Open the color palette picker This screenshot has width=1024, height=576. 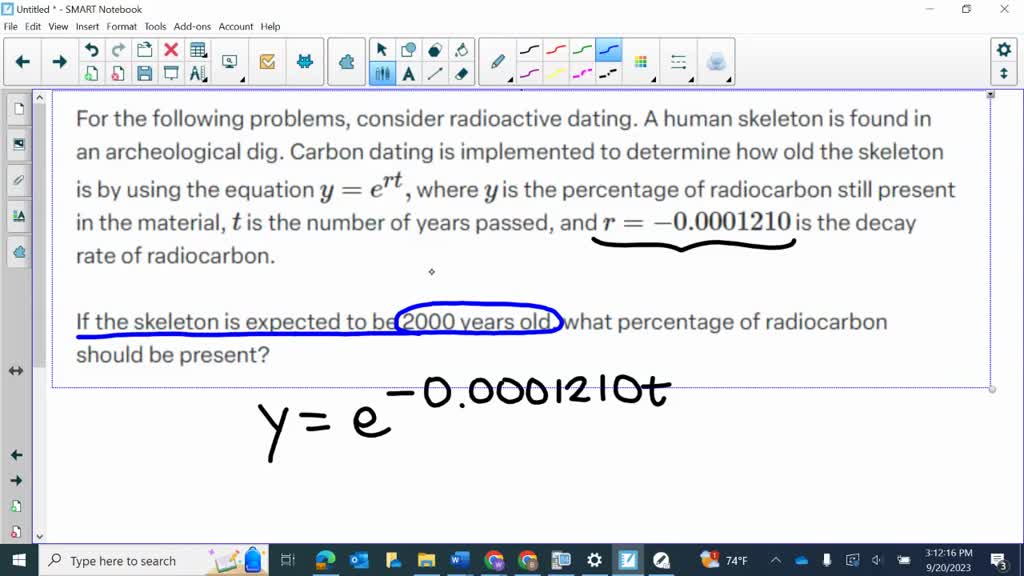click(x=640, y=60)
